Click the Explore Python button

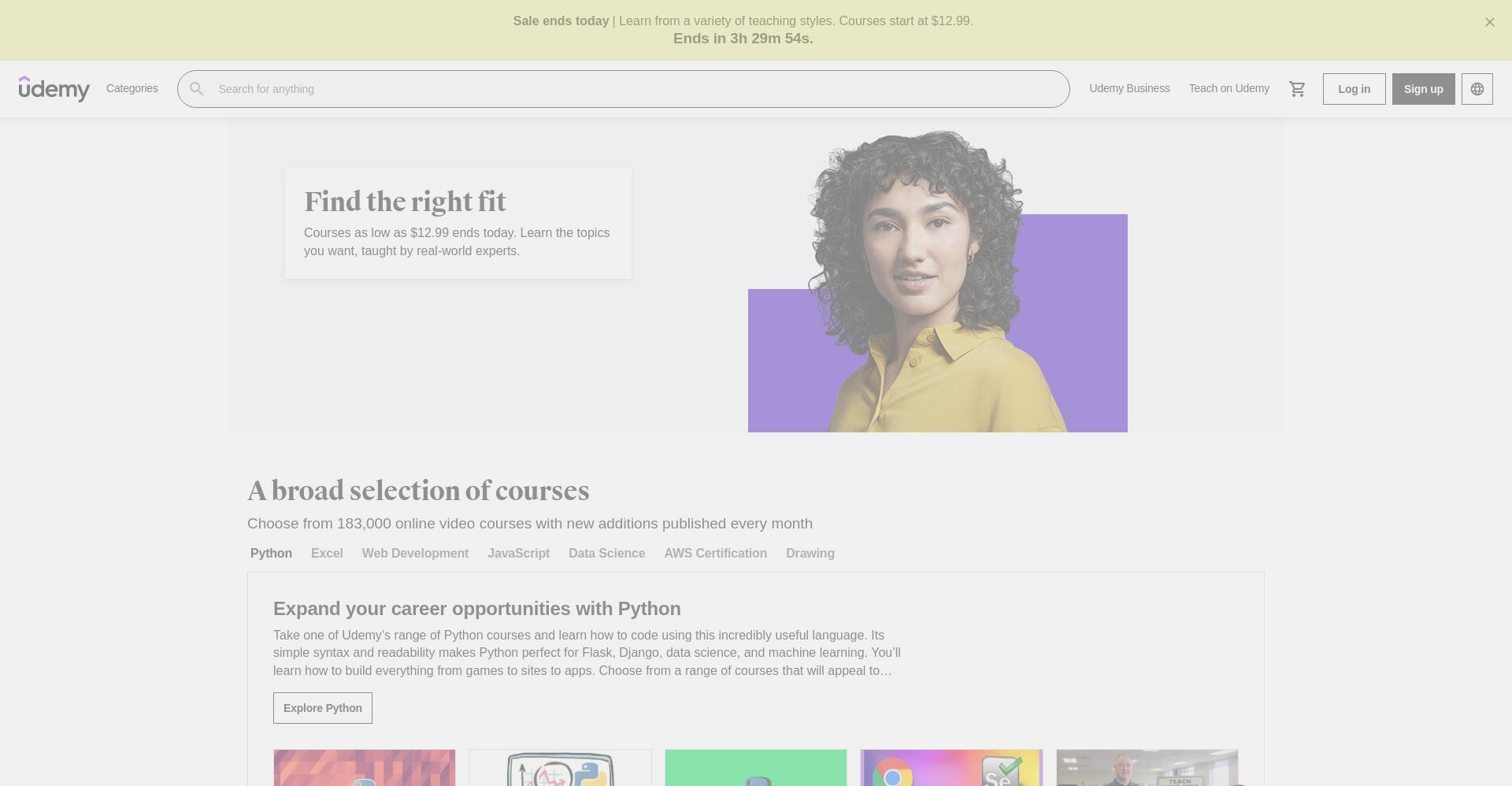point(323,708)
